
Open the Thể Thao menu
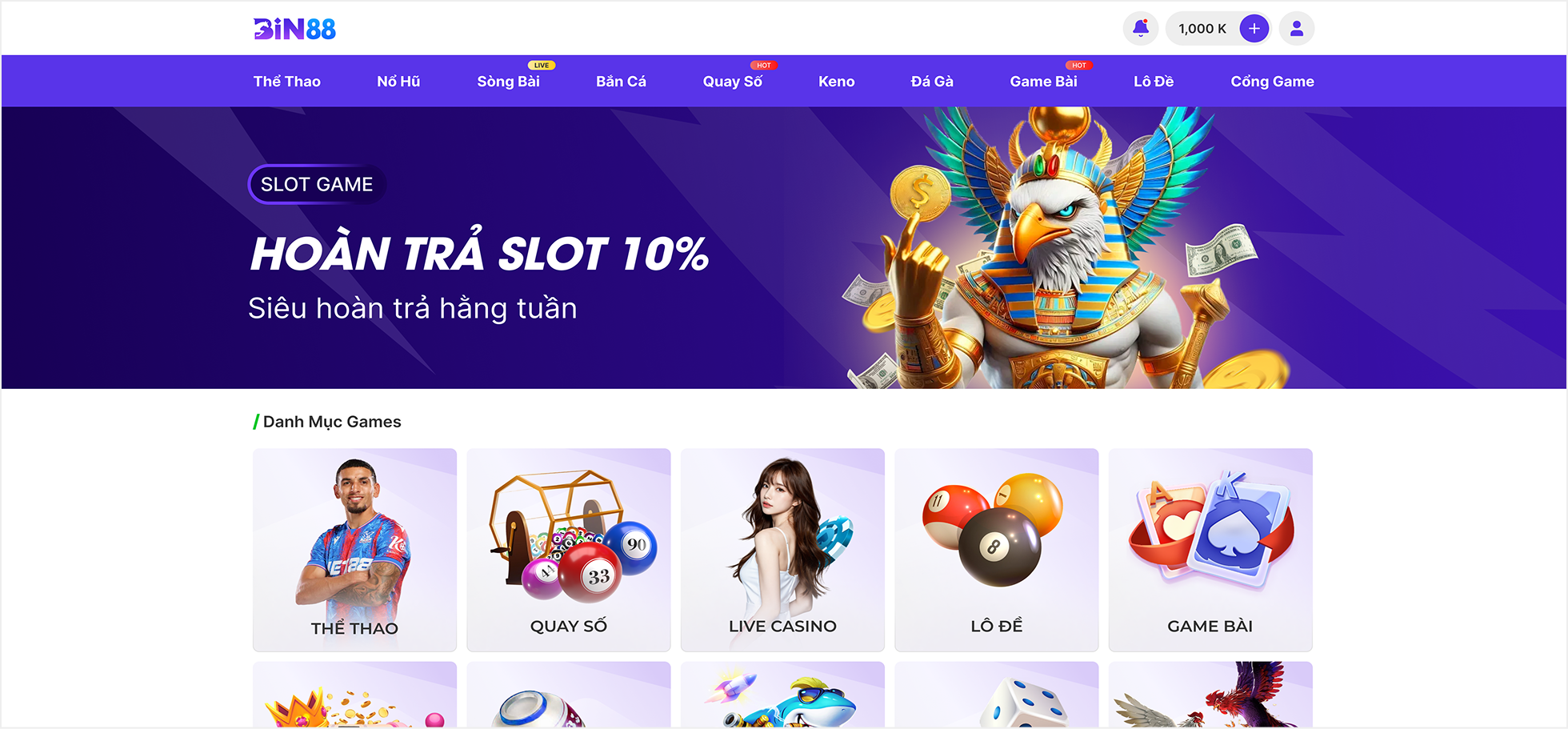tap(287, 82)
